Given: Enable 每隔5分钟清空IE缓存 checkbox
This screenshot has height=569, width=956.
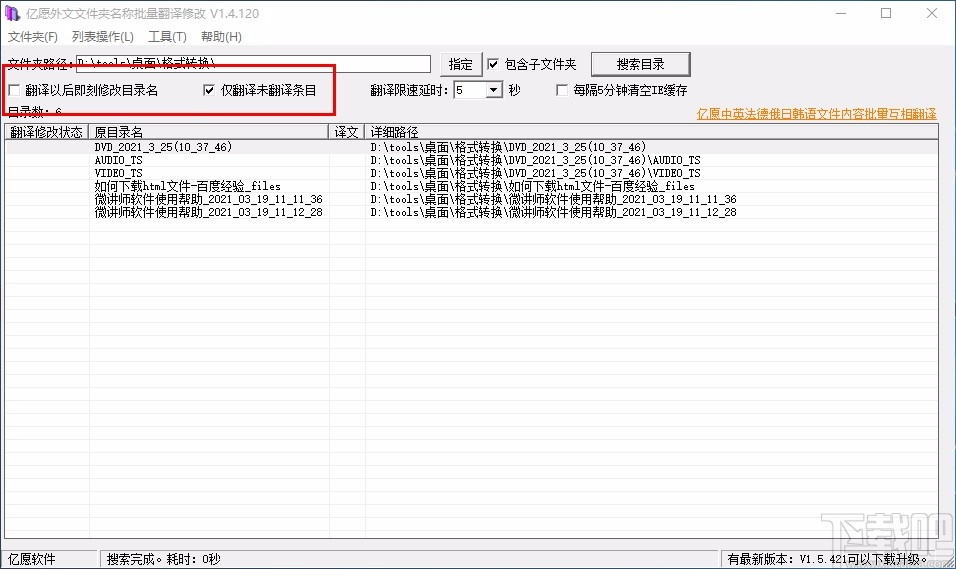Looking at the screenshot, I should click(x=562, y=90).
